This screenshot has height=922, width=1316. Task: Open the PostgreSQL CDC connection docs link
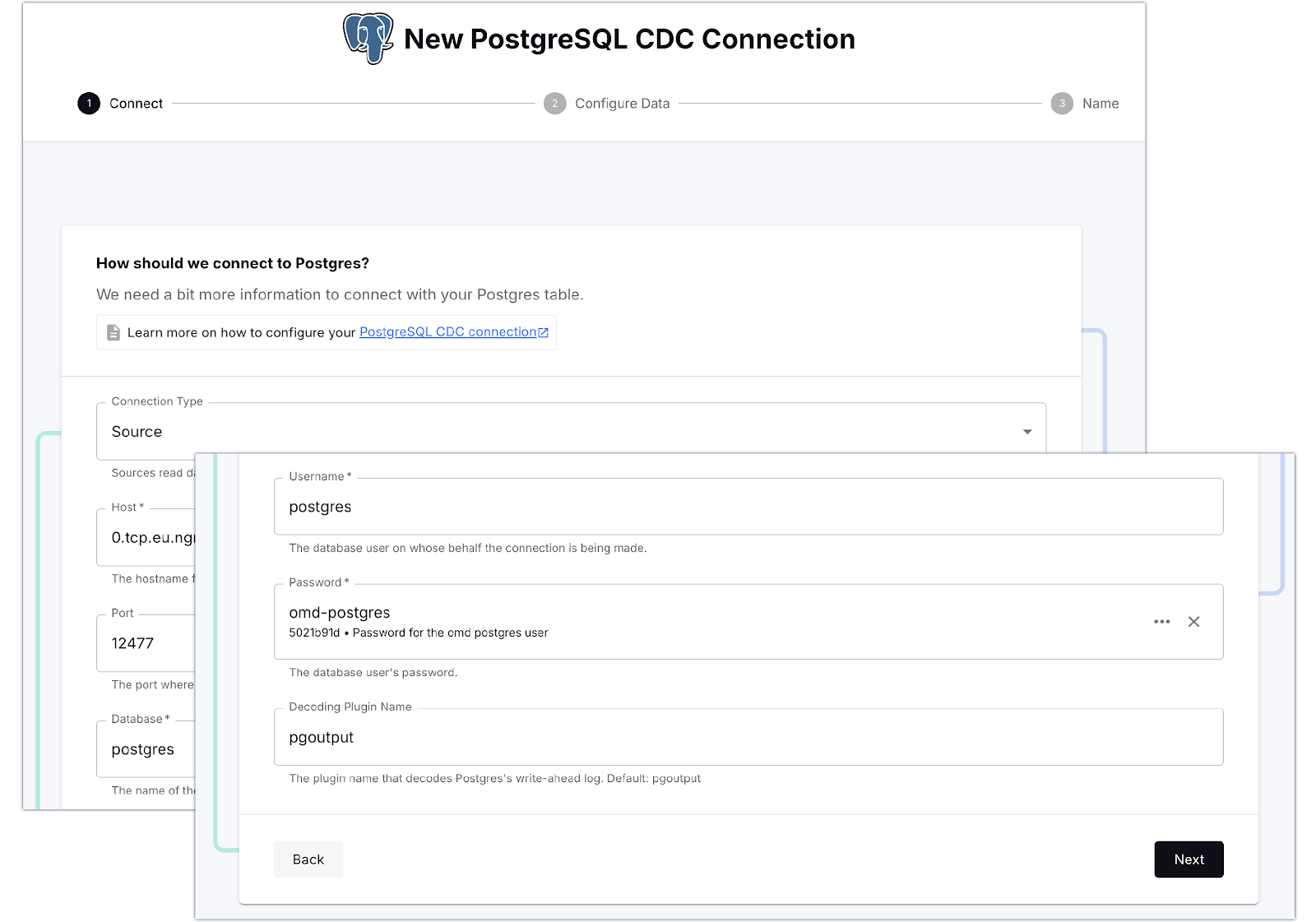pos(447,332)
